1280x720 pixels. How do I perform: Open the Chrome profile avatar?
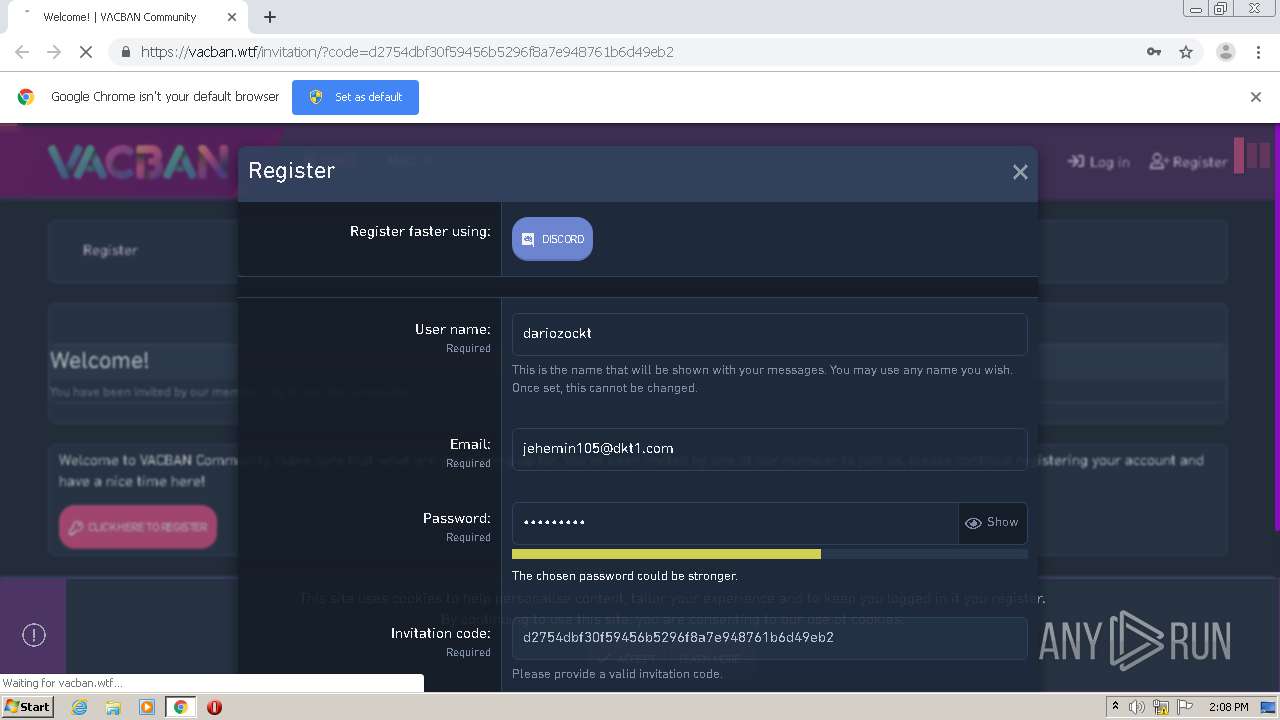(1225, 52)
